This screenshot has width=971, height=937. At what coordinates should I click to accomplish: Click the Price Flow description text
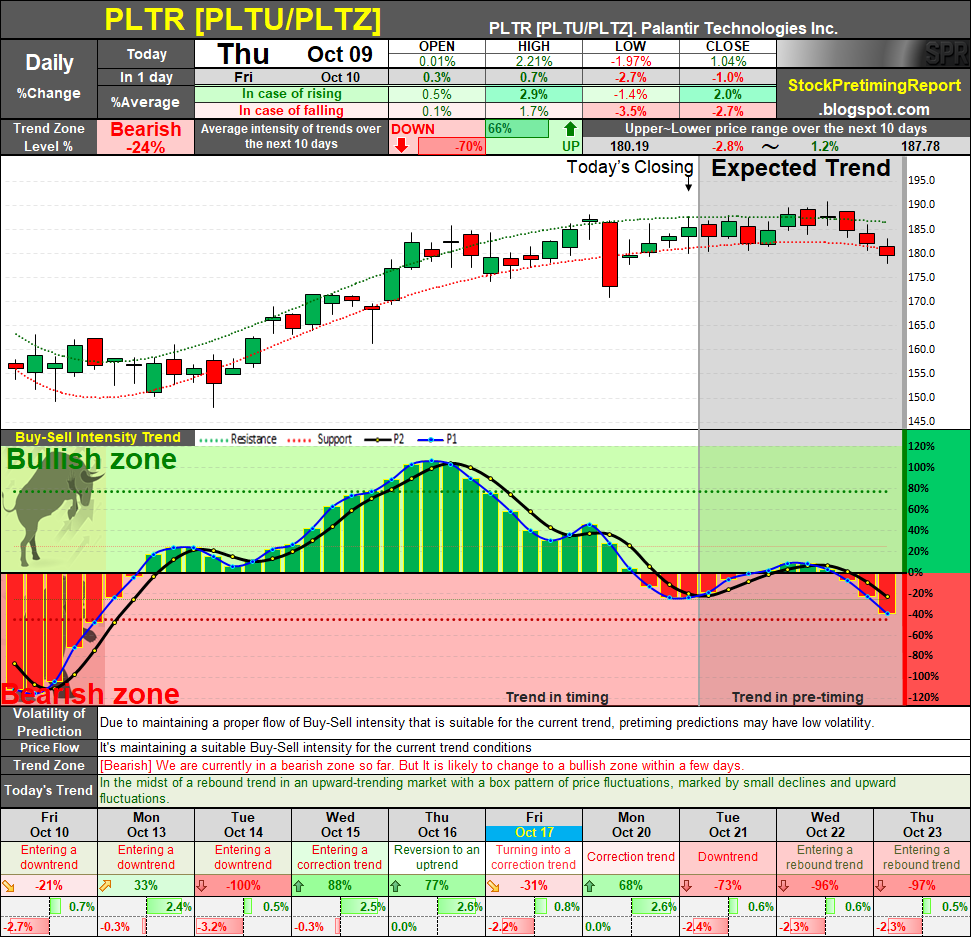(315, 747)
